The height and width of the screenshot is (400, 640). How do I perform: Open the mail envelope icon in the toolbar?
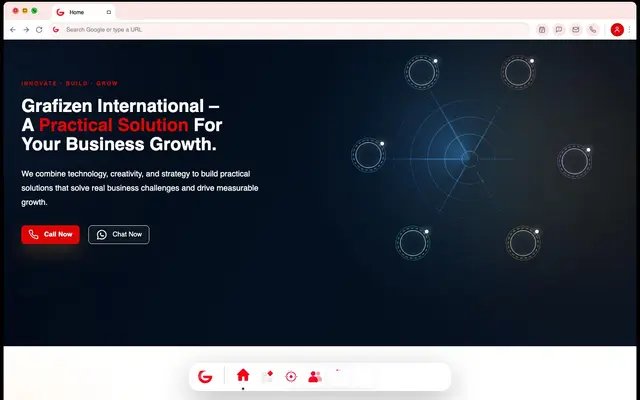576,30
